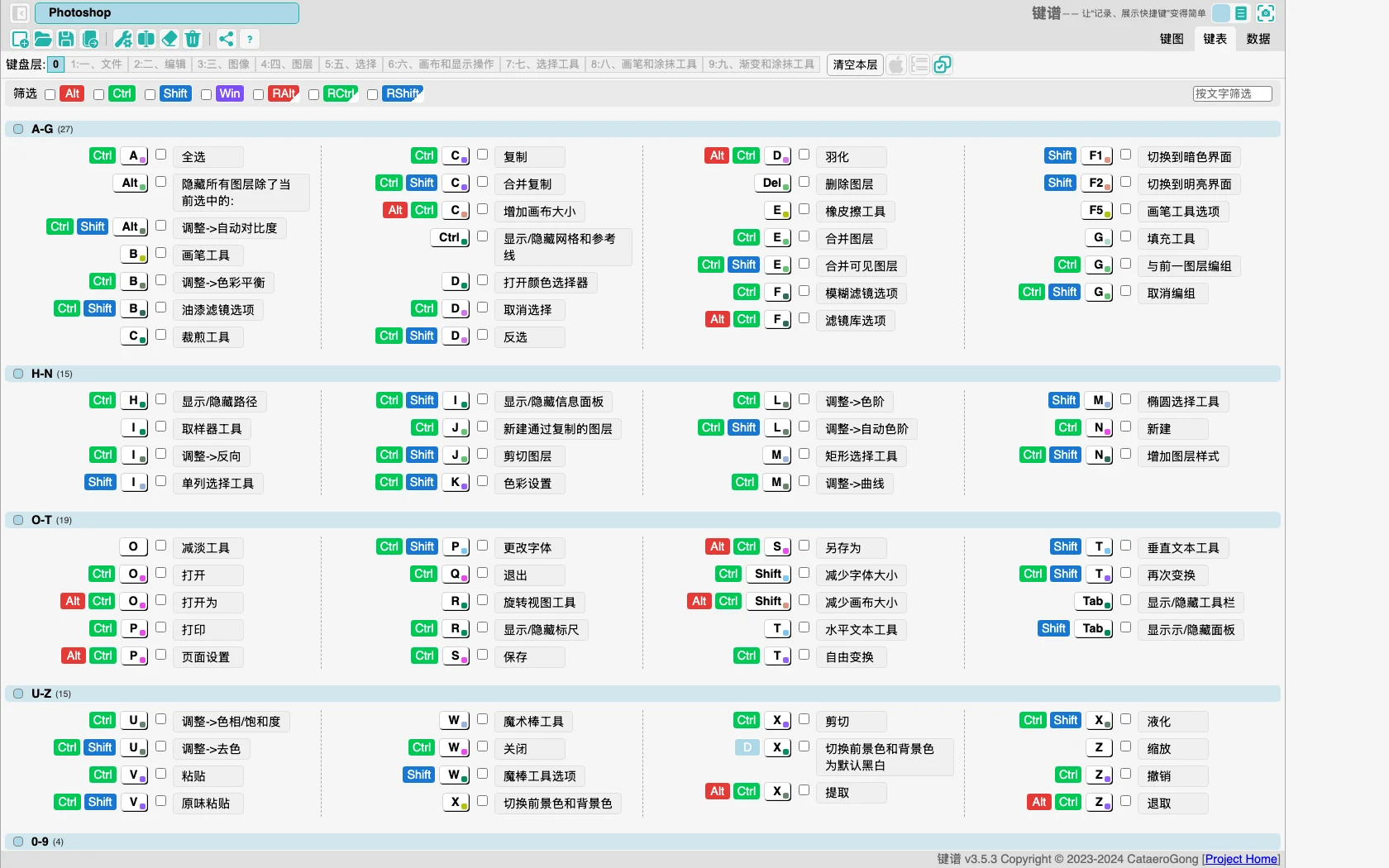The height and width of the screenshot is (868, 1389).
Task: Check the box for 切换到暗色界面 row
Action: [1125, 155]
